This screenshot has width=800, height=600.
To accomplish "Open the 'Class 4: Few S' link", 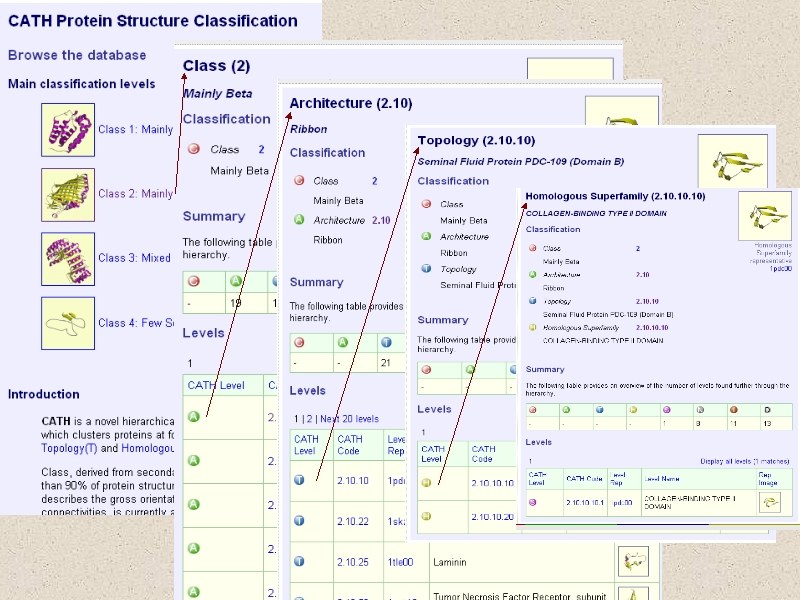I will pos(136,323).
